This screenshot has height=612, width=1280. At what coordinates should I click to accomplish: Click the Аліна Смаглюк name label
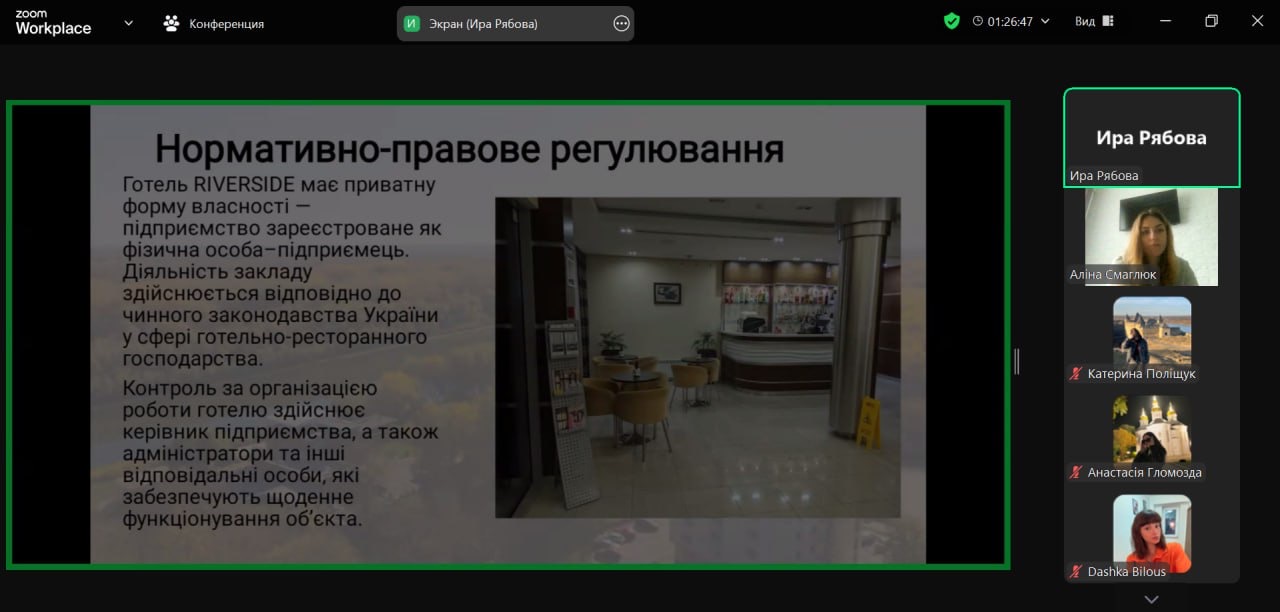tap(1113, 274)
